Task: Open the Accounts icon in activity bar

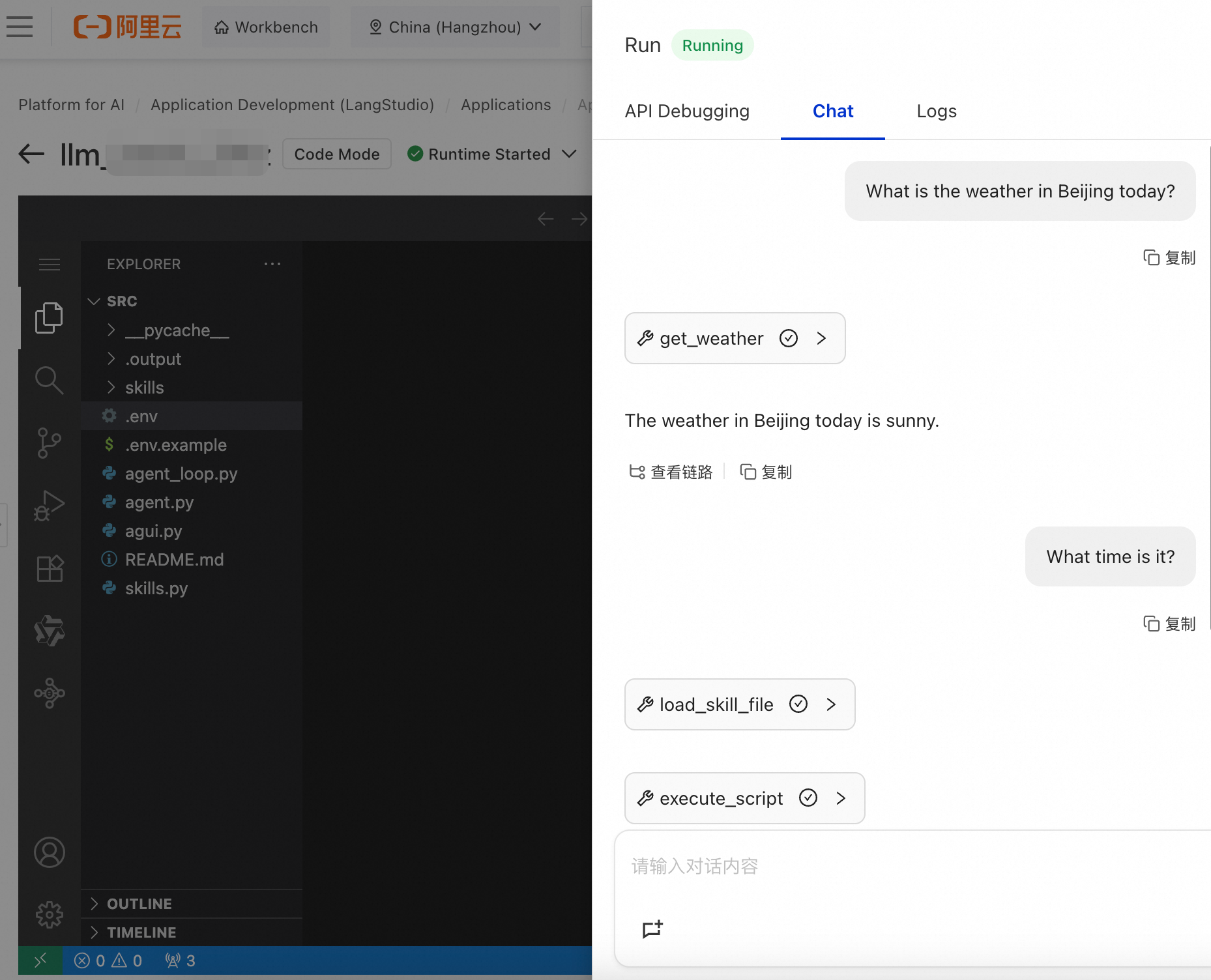Action: tap(50, 852)
